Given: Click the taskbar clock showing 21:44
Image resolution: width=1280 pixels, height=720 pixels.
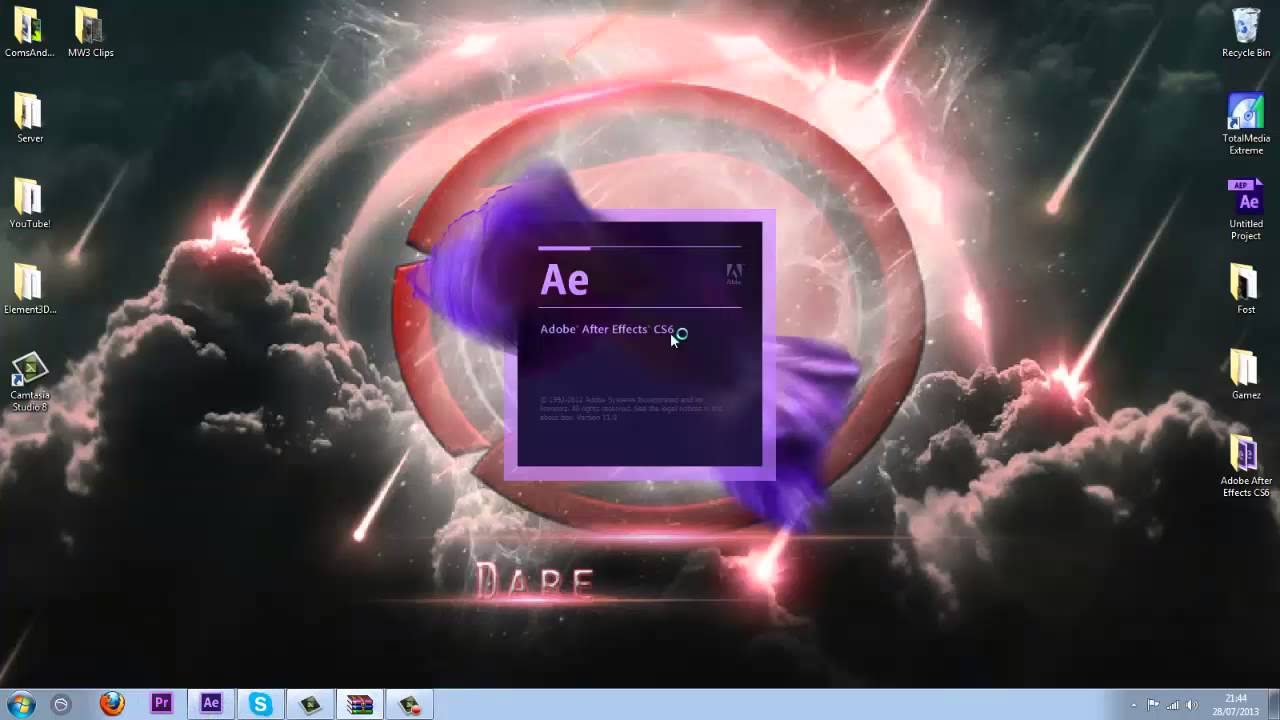Looking at the screenshot, I should pos(1236,704).
